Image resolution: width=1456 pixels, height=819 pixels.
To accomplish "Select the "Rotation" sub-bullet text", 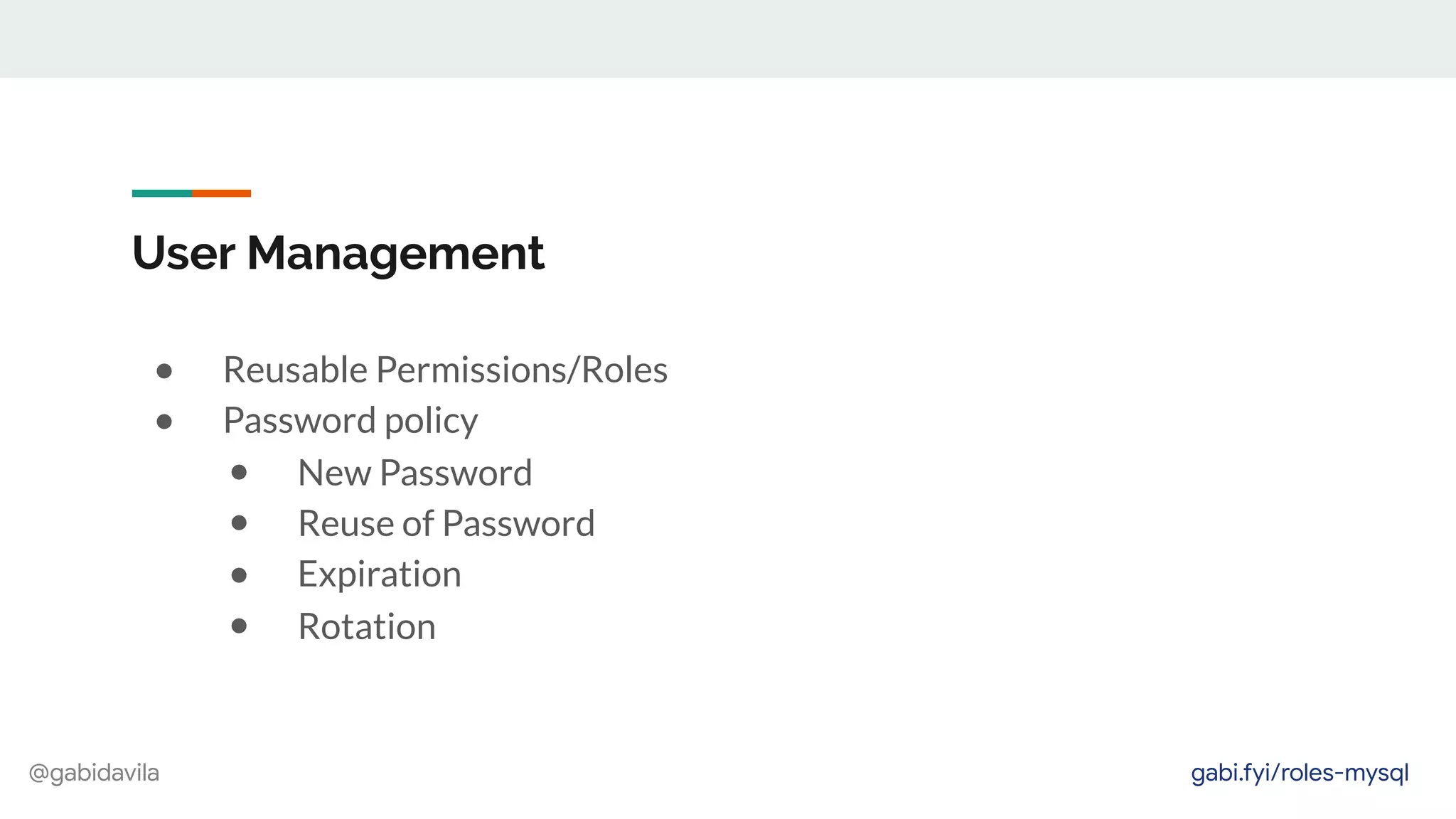I will pos(366,626).
